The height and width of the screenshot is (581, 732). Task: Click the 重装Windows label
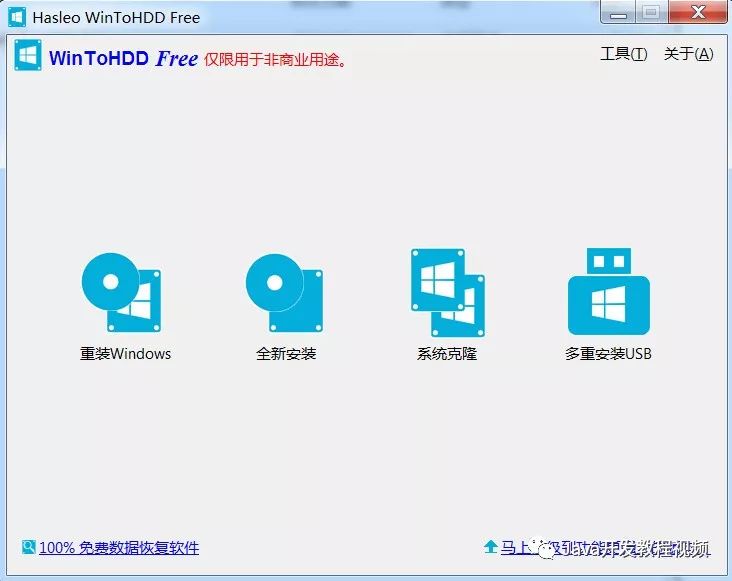(x=126, y=354)
